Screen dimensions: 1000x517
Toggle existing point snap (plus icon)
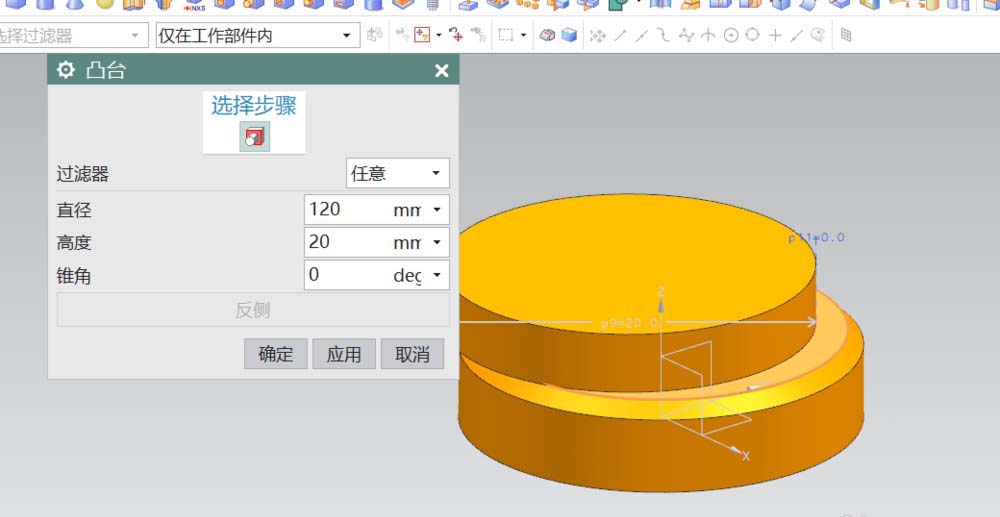click(775, 36)
